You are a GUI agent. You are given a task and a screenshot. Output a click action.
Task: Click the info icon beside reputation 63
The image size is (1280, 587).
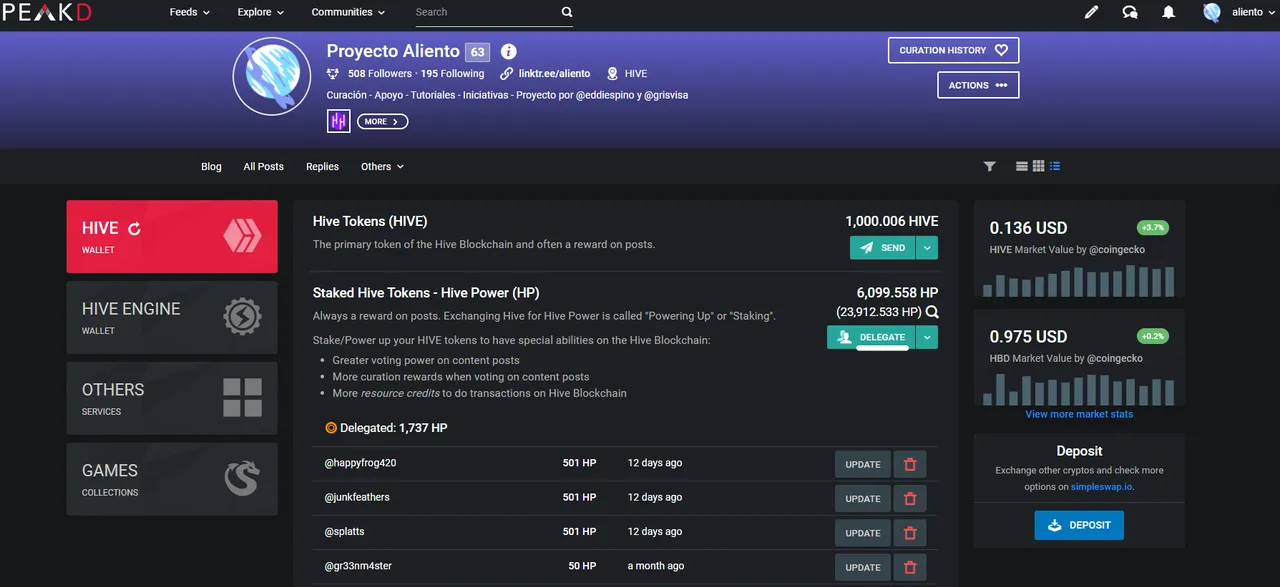pos(508,51)
